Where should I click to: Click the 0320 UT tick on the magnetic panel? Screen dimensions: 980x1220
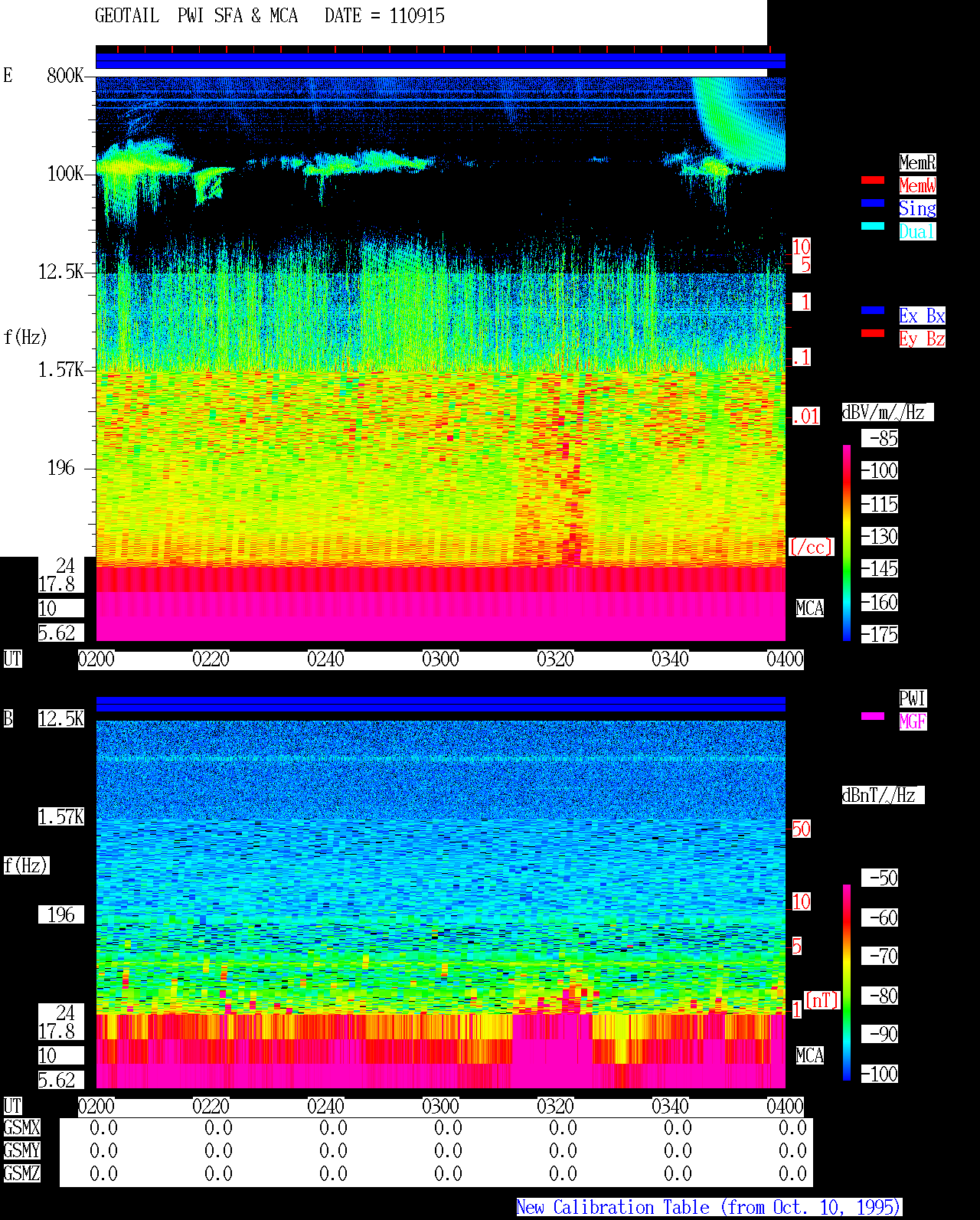555,1106
